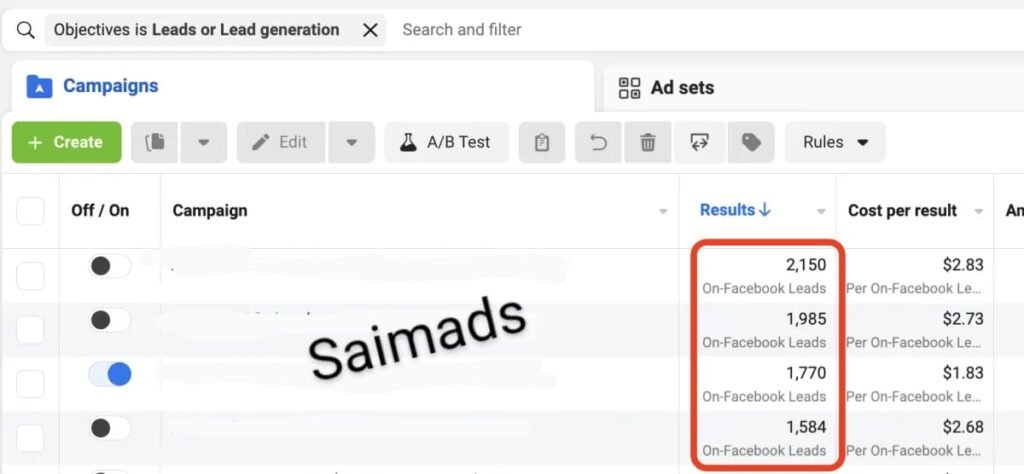Click the tag label icon
Image resolution: width=1024 pixels, height=474 pixels.
click(x=751, y=143)
